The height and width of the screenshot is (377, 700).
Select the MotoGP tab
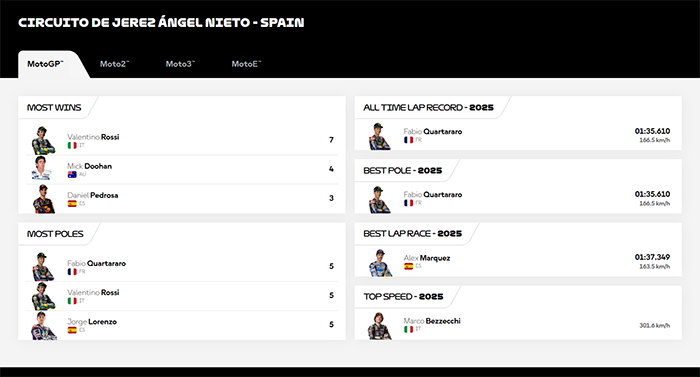click(45, 64)
